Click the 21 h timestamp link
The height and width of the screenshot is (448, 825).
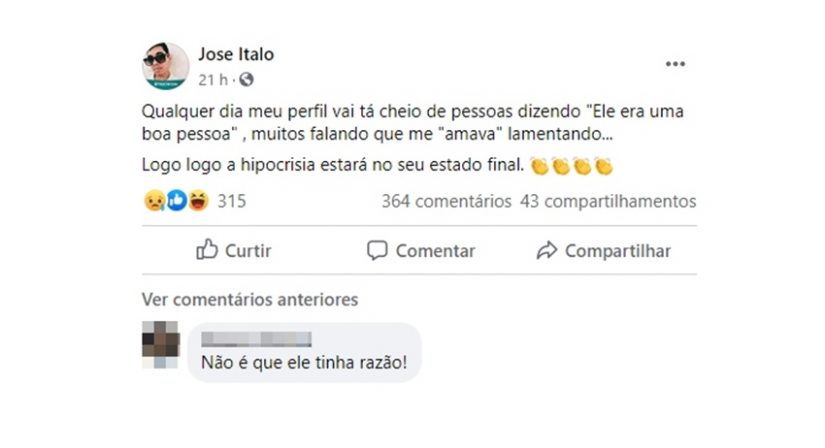[215, 79]
